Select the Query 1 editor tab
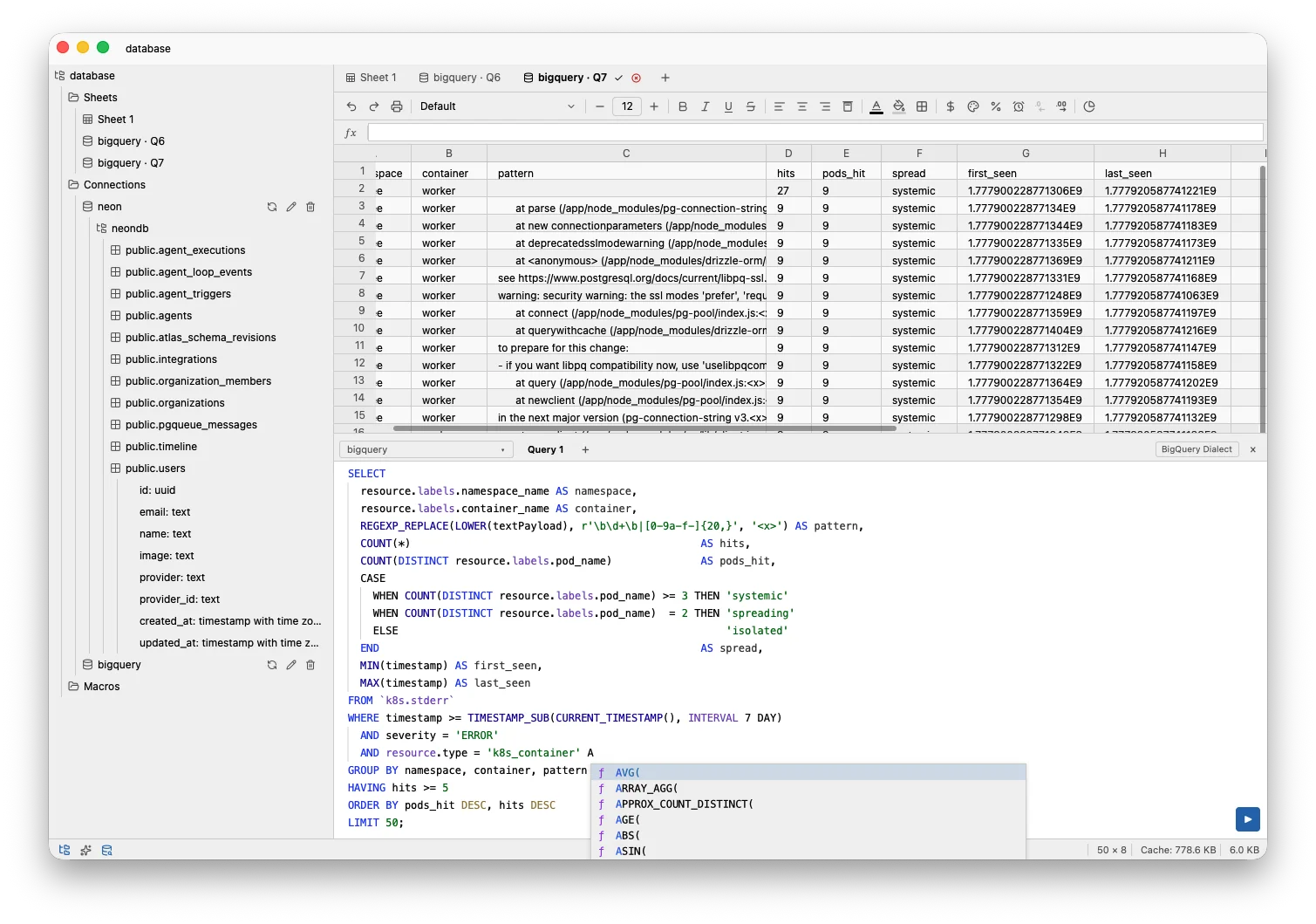Screen dimensions: 1316x924 coord(546,449)
